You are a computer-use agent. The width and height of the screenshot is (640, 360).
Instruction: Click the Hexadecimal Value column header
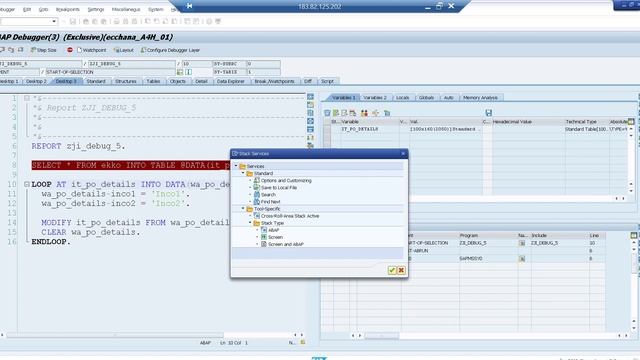[528, 122]
